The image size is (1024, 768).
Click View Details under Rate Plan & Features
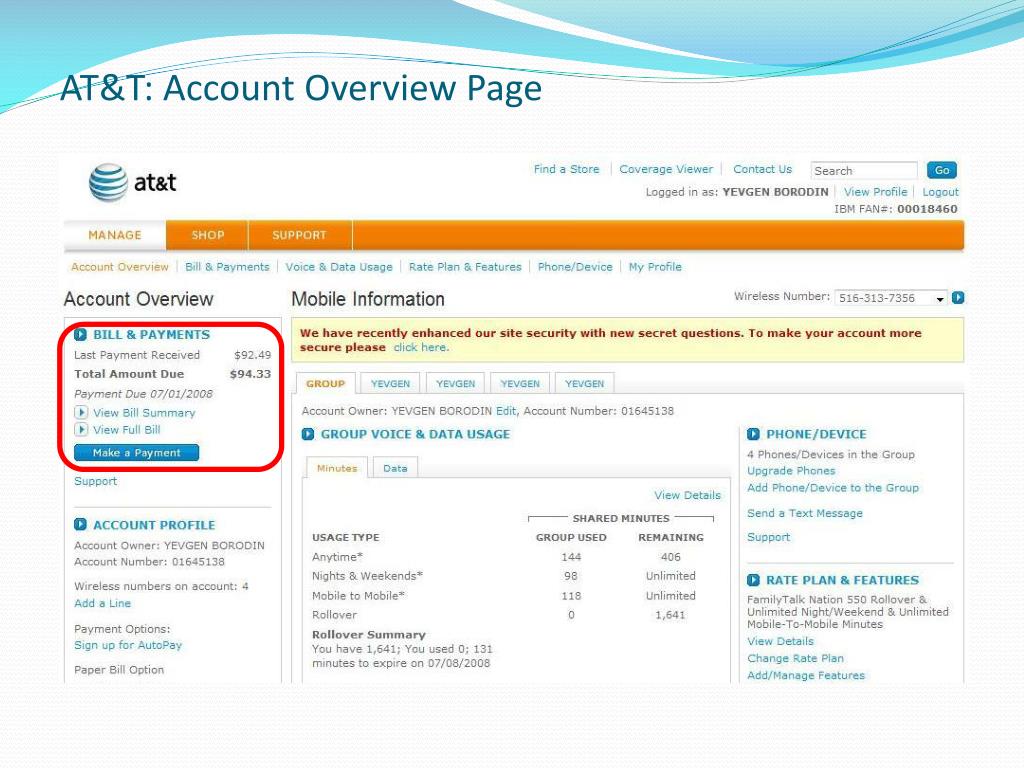pos(780,641)
